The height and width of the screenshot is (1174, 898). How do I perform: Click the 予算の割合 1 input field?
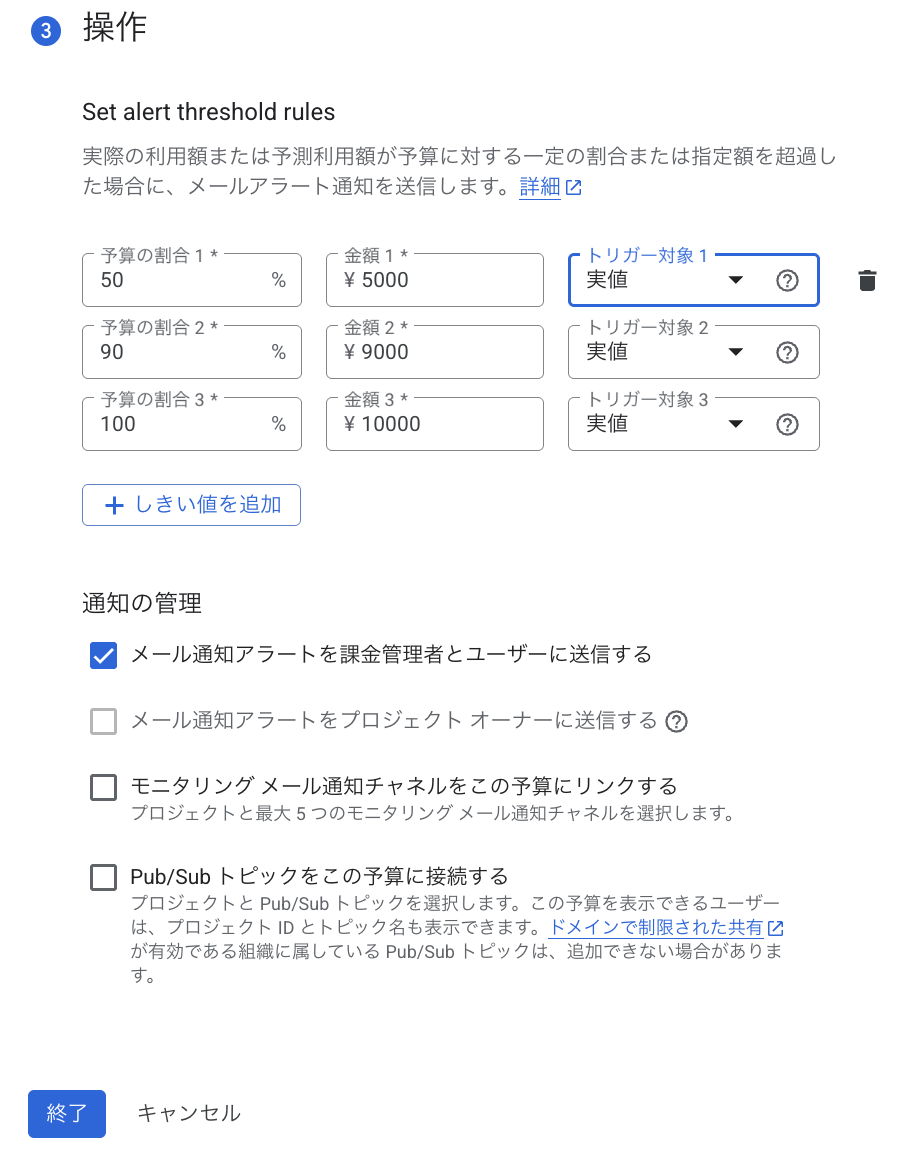[x=180, y=281]
